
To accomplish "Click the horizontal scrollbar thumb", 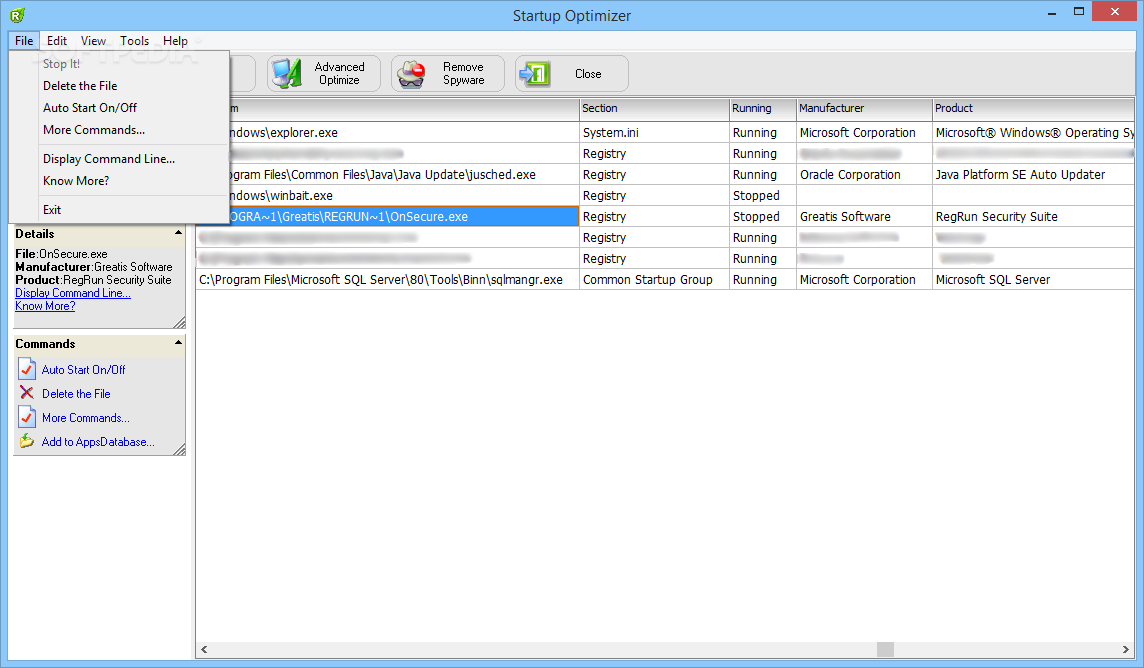I will coord(885,649).
